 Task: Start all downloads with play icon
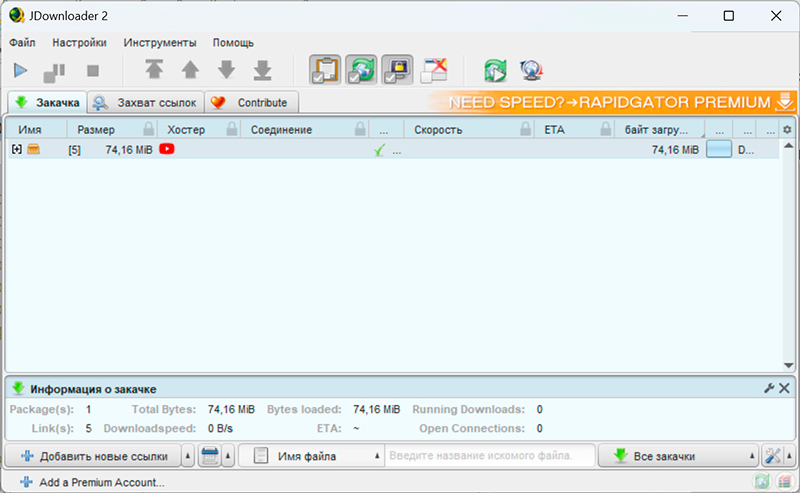pos(21,71)
